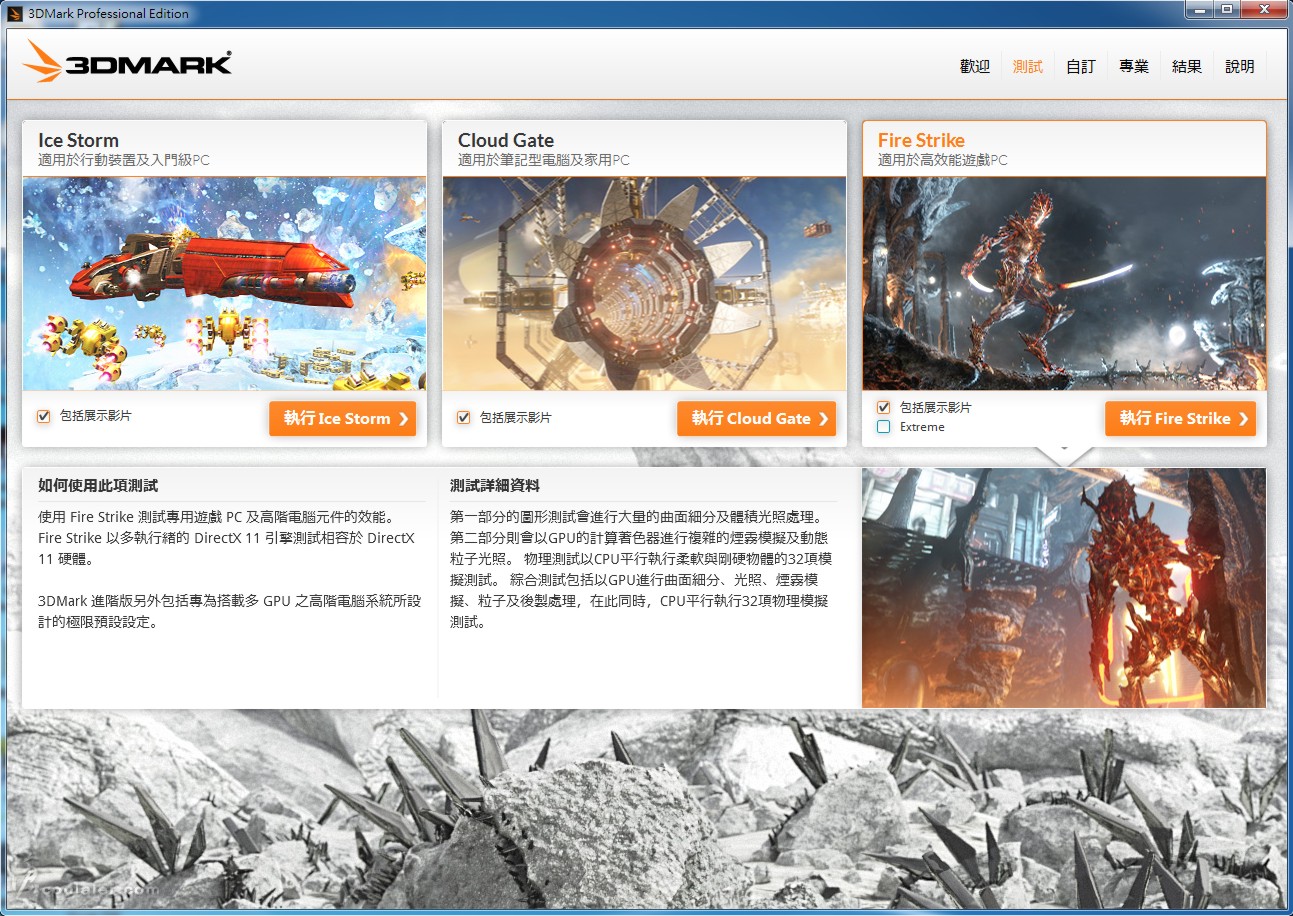
Task: Click the 如何使用此項測試 heading
Action: point(98,486)
